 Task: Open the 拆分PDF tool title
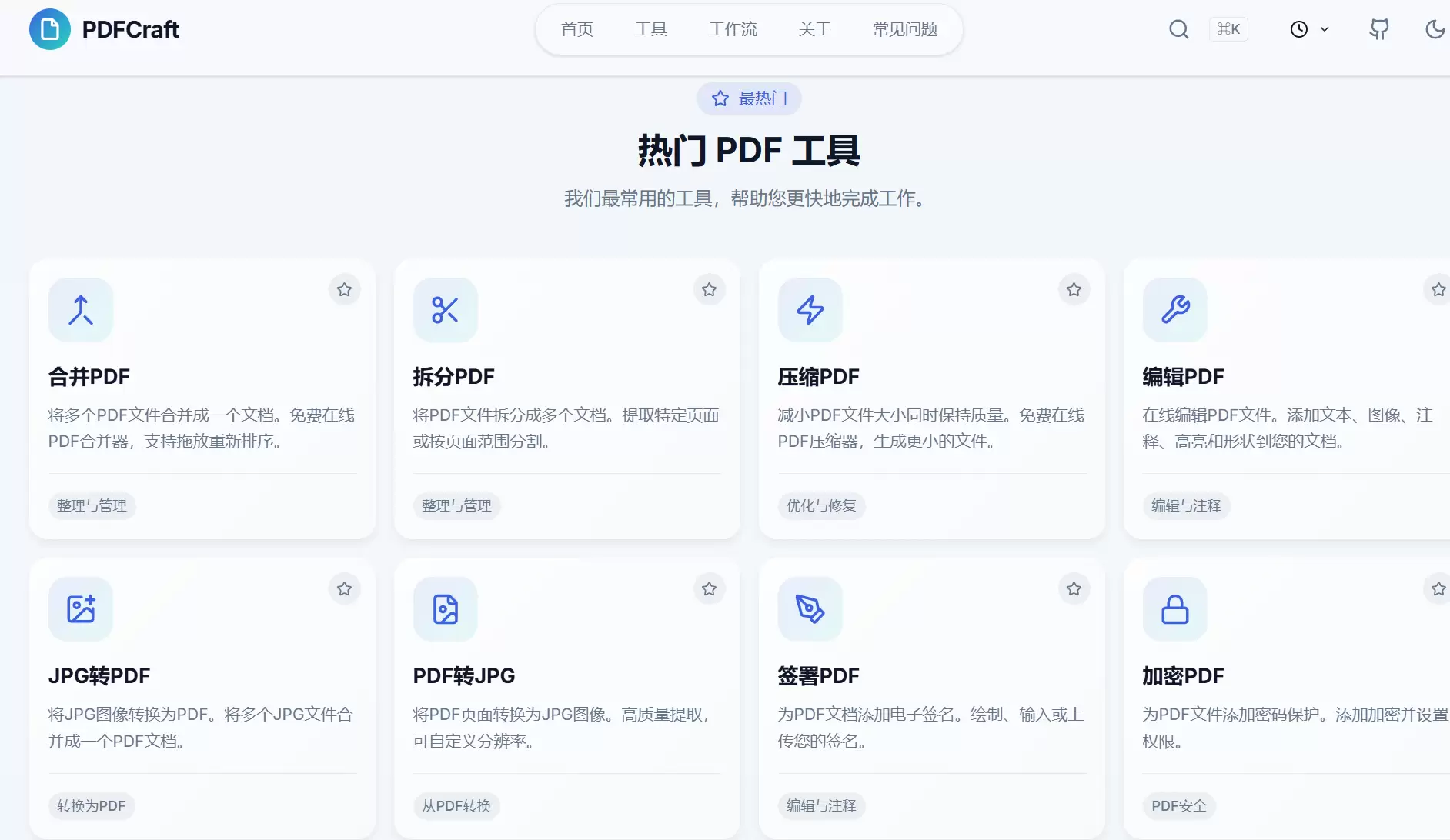pos(454,377)
